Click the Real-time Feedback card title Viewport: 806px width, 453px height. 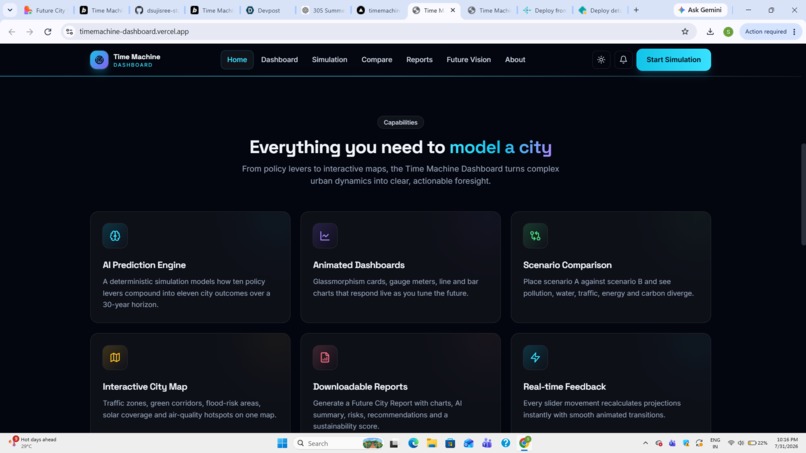[x=564, y=387]
